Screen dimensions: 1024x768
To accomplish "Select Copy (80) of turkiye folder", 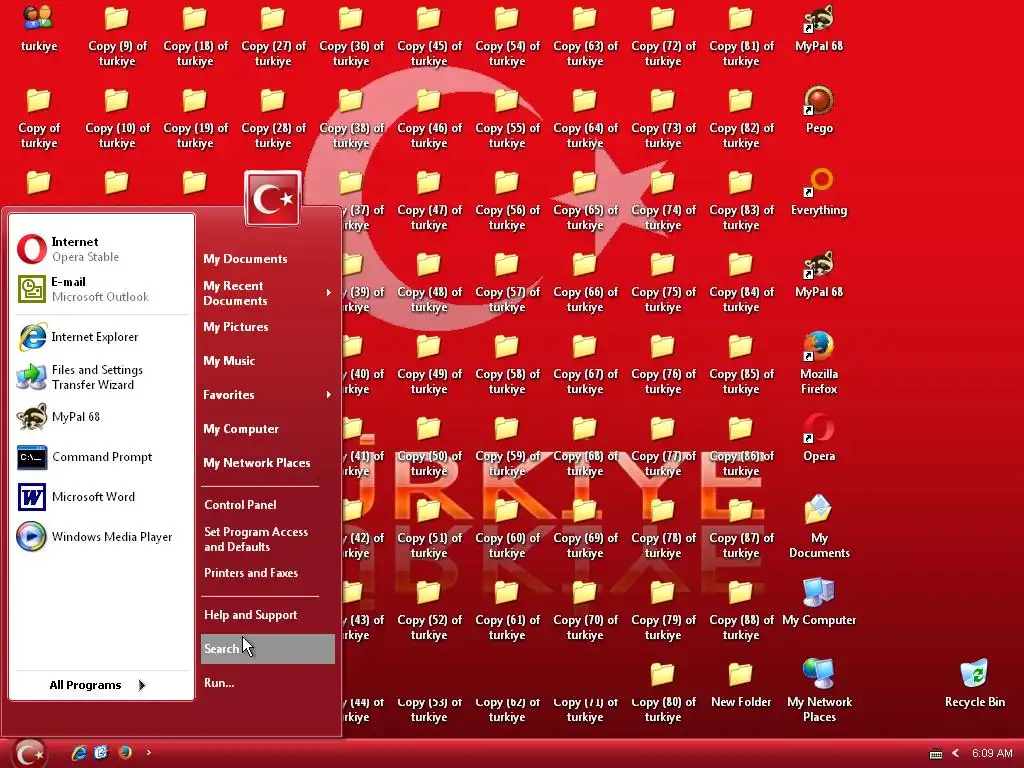I will (663, 691).
